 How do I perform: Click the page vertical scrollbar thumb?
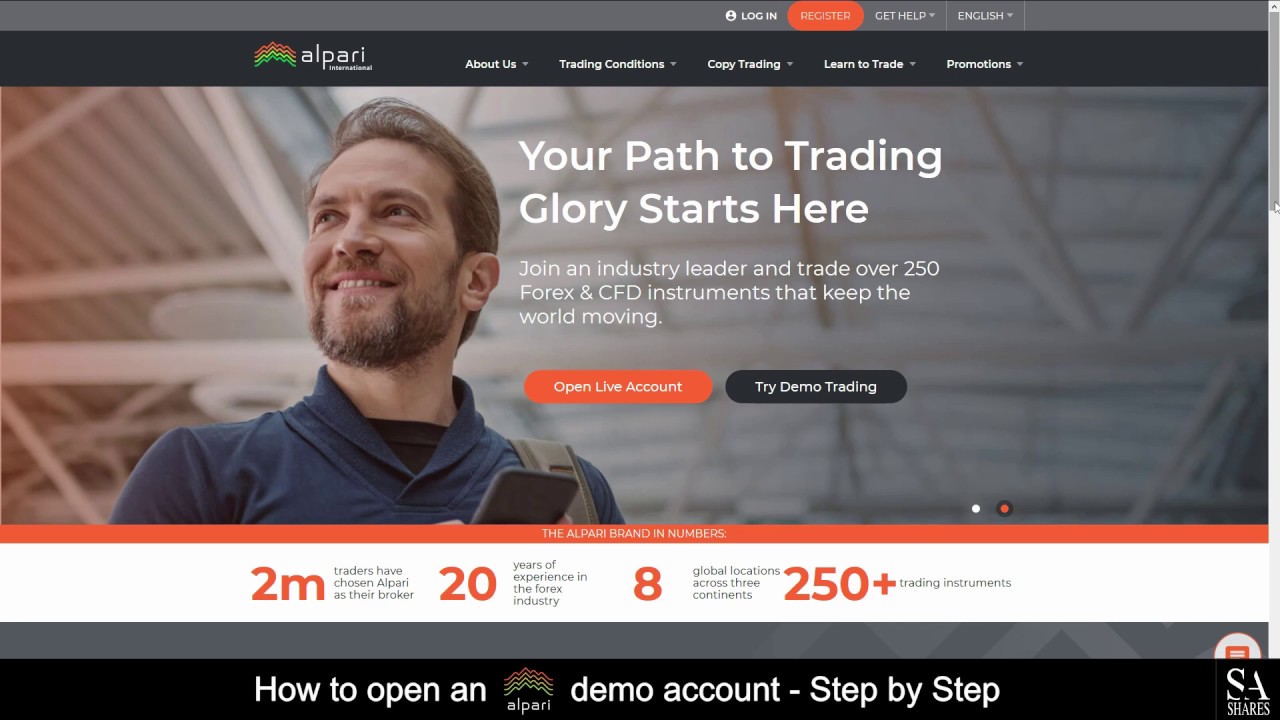point(1274,105)
